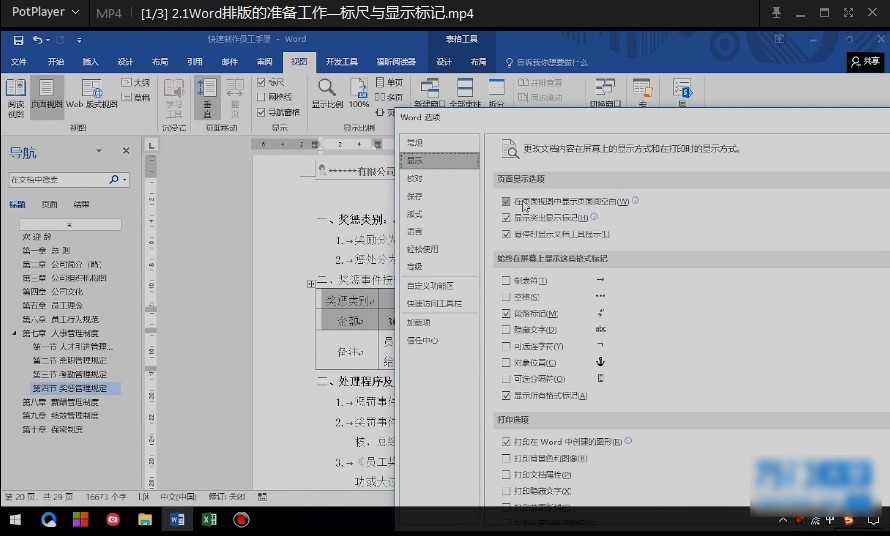
Task: Open navigation pane options dropdown arrow
Action: pyautogui.click(x=99, y=150)
